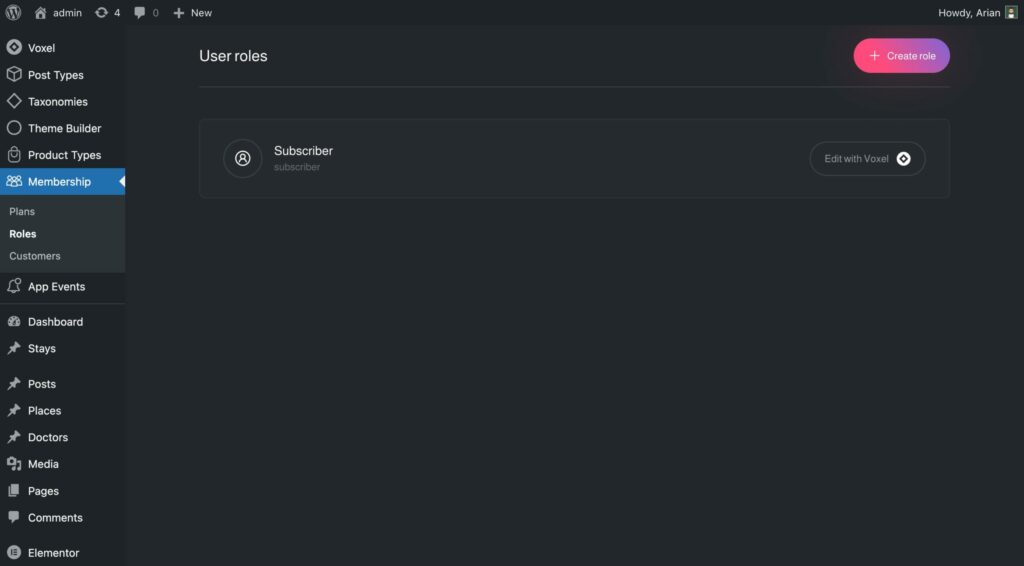The width and height of the screenshot is (1024, 566).
Task: Click the Voxel logo icon in sidebar
Action: point(14,48)
